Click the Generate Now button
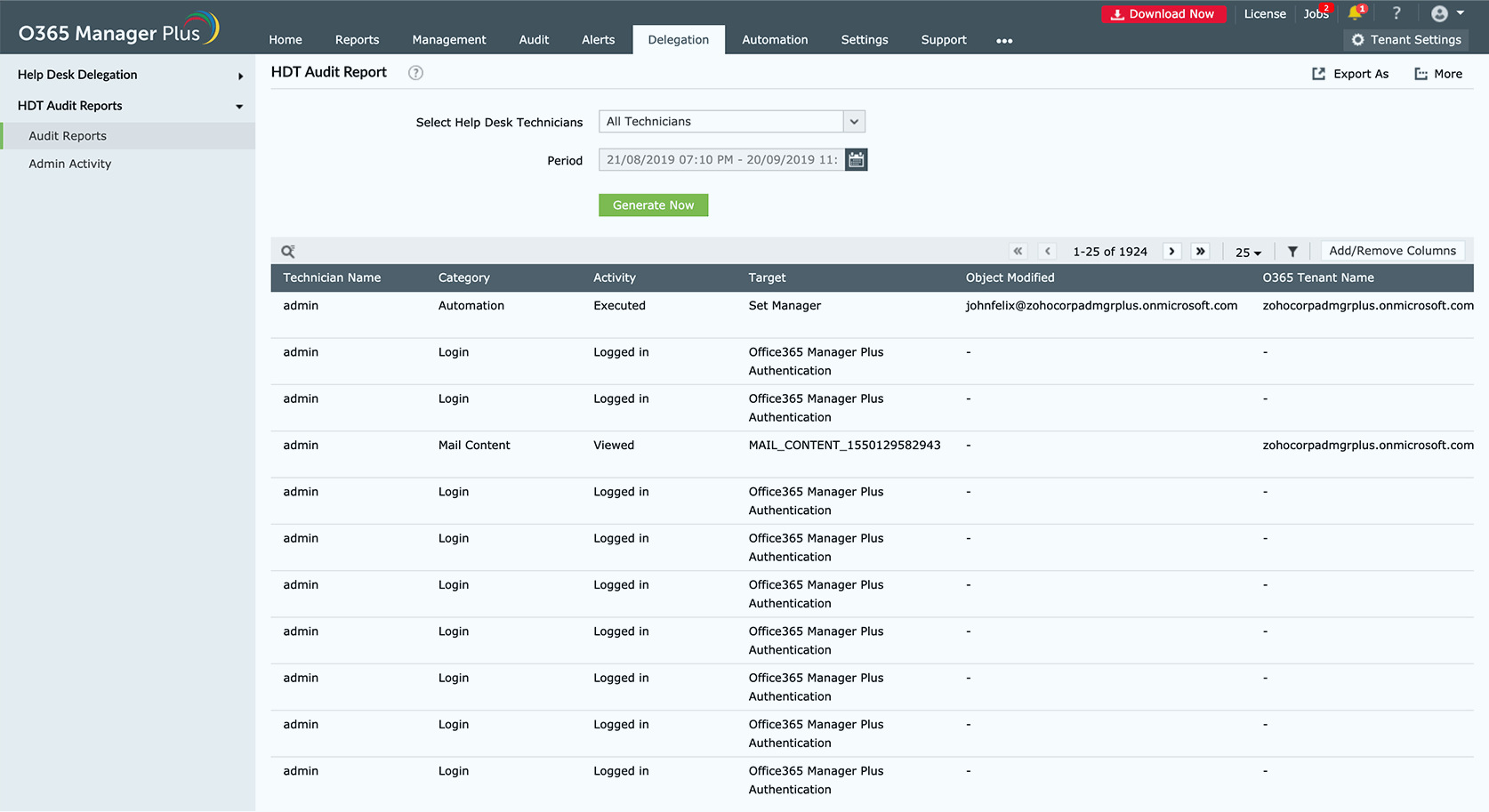This screenshot has height=812, width=1489. pyautogui.click(x=654, y=205)
